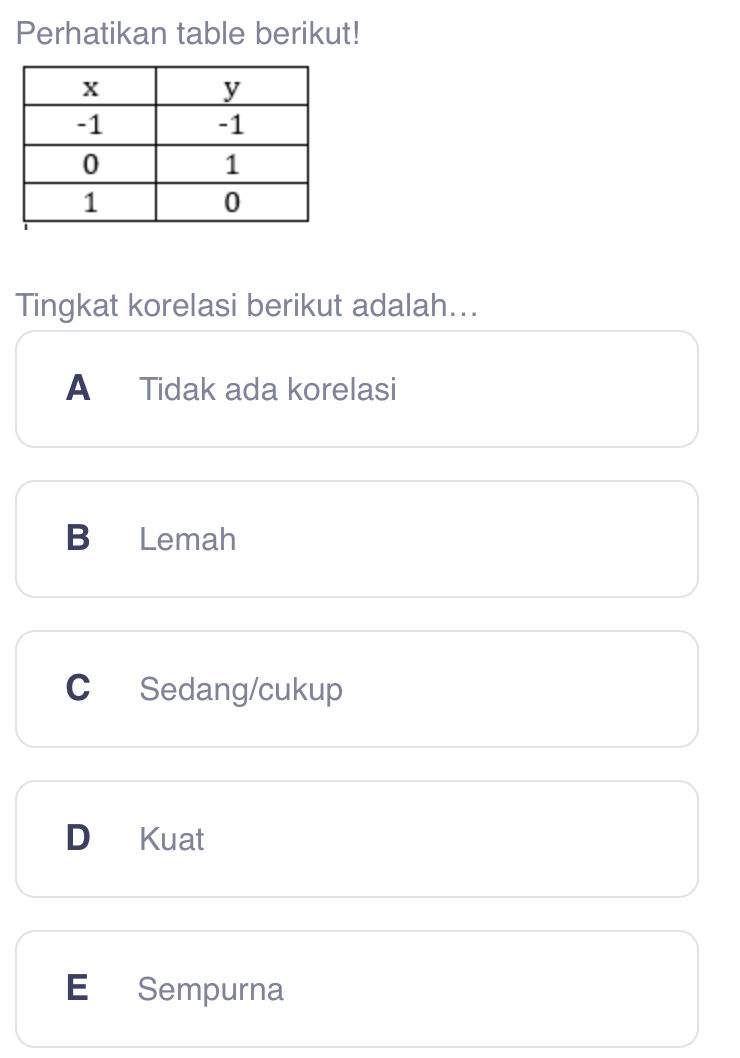740x1058 pixels.
Task: Select answer B "Lemah"
Action: (x=357, y=539)
